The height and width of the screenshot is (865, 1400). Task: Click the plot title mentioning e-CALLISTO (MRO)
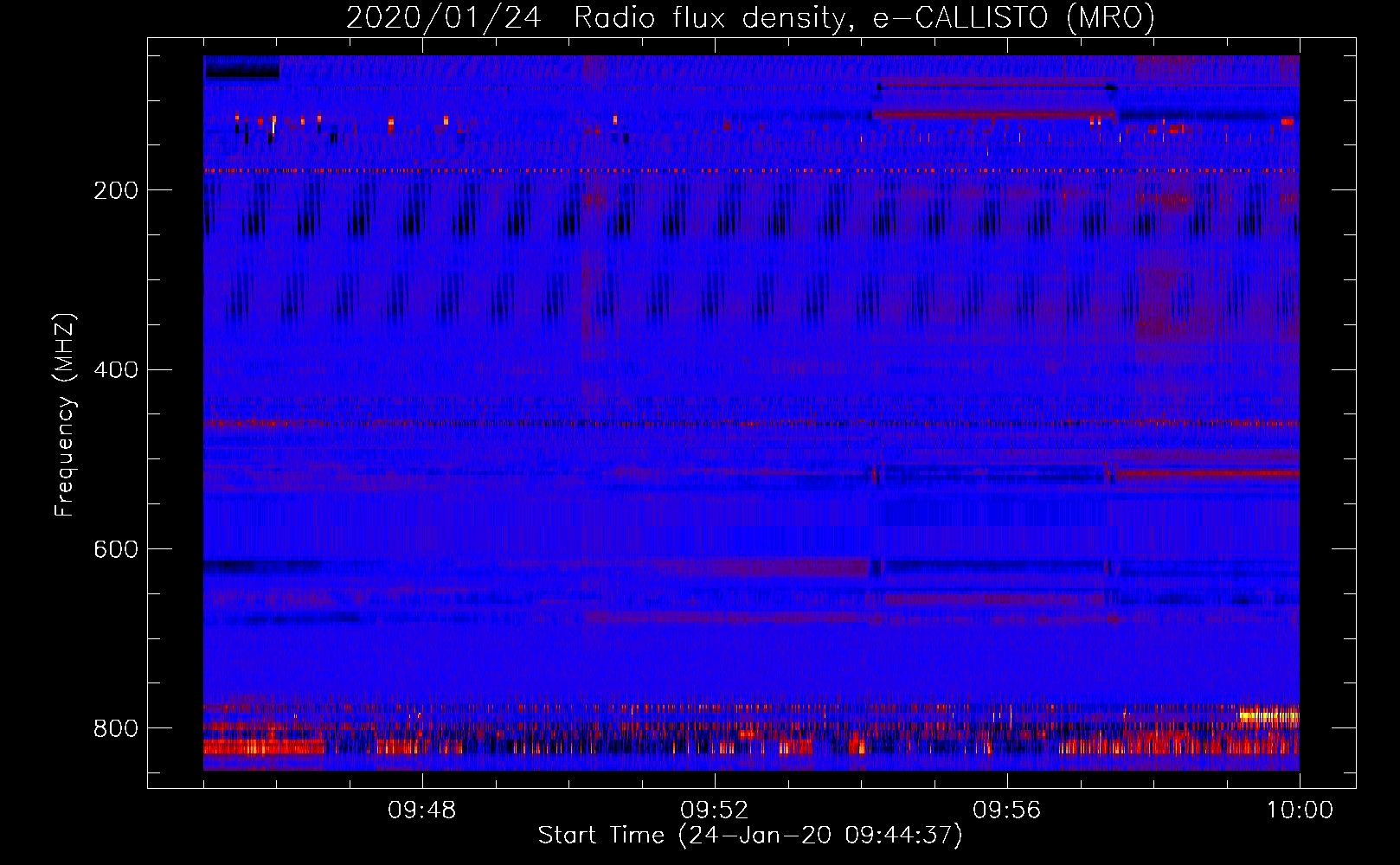pyautogui.click(x=750, y=17)
